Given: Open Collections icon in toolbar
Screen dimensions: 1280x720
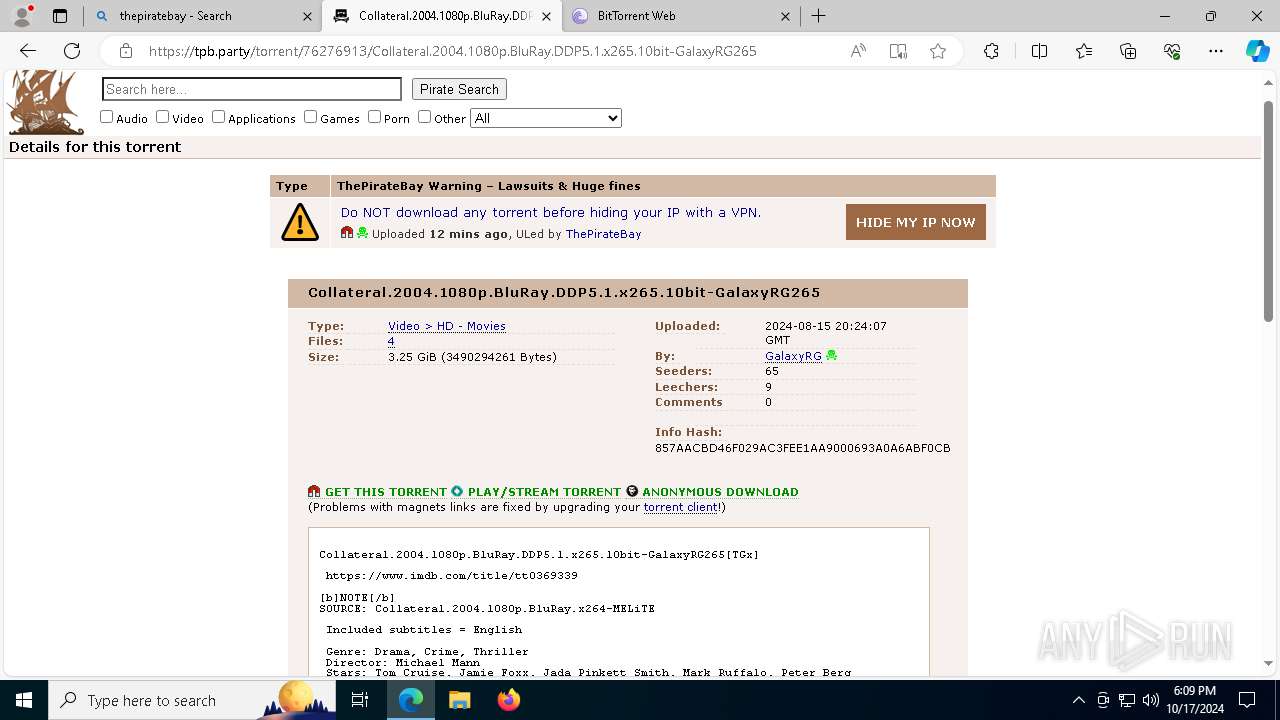Looking at the screenshot, I should pos(1128,51).
